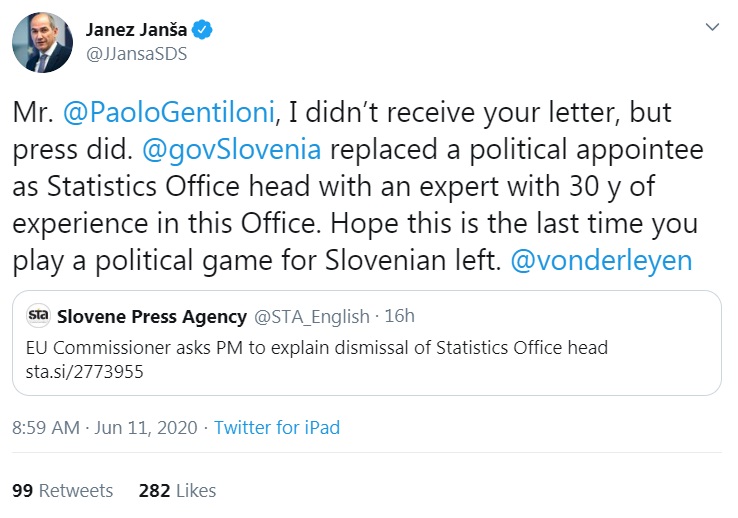Click the Jun 11, 2020 date
738x518 pixels.
click(x=147, y=428)
